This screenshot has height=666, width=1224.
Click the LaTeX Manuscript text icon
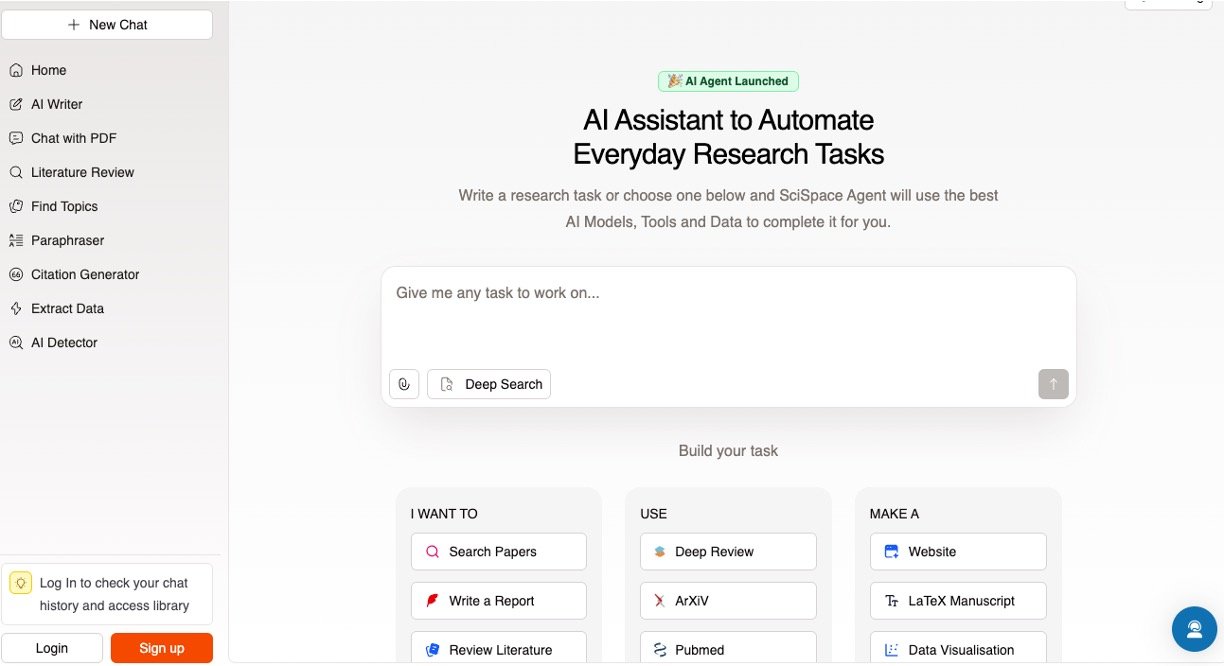892,601
